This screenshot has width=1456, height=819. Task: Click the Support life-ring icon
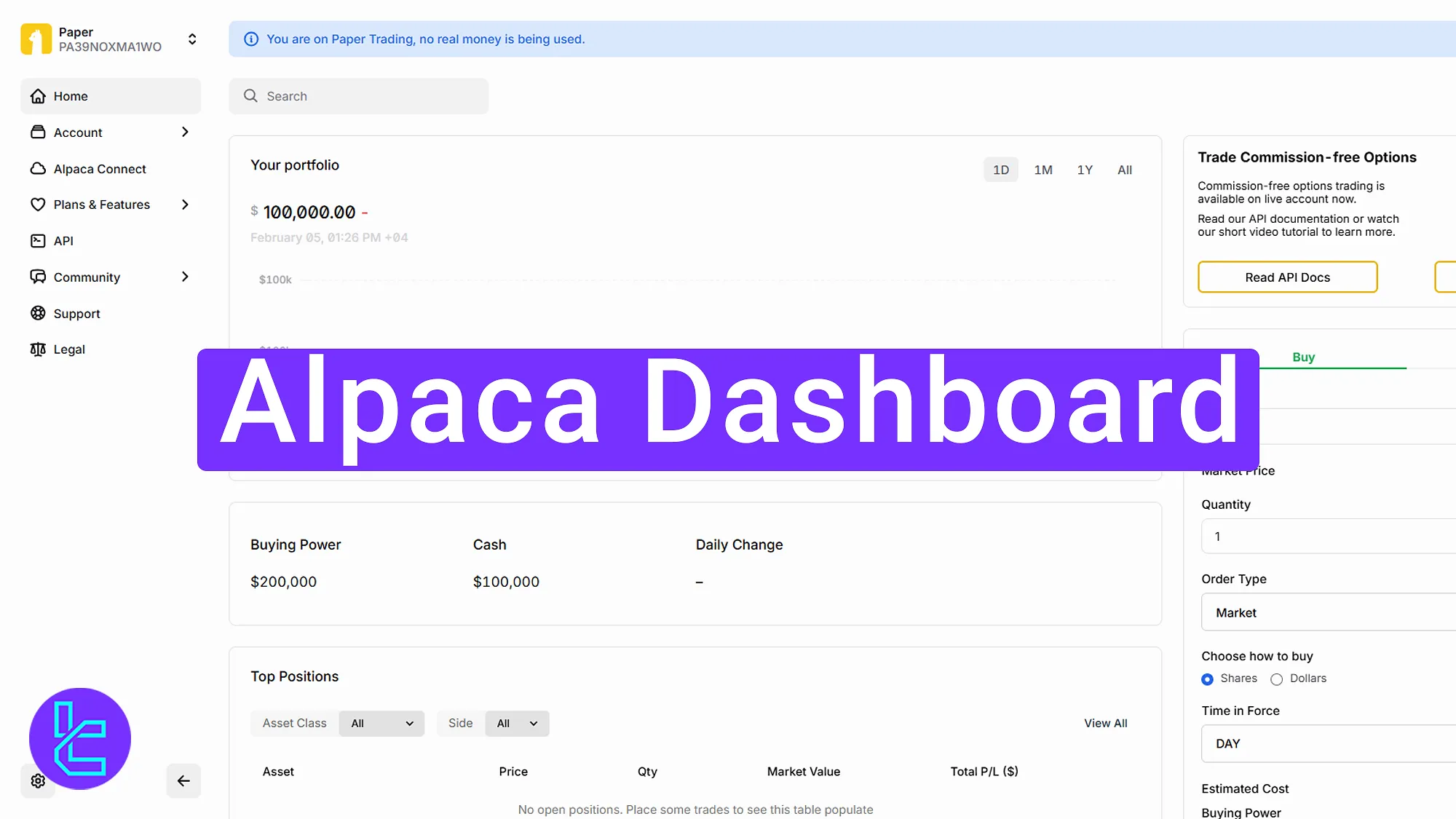coord(38,313)
